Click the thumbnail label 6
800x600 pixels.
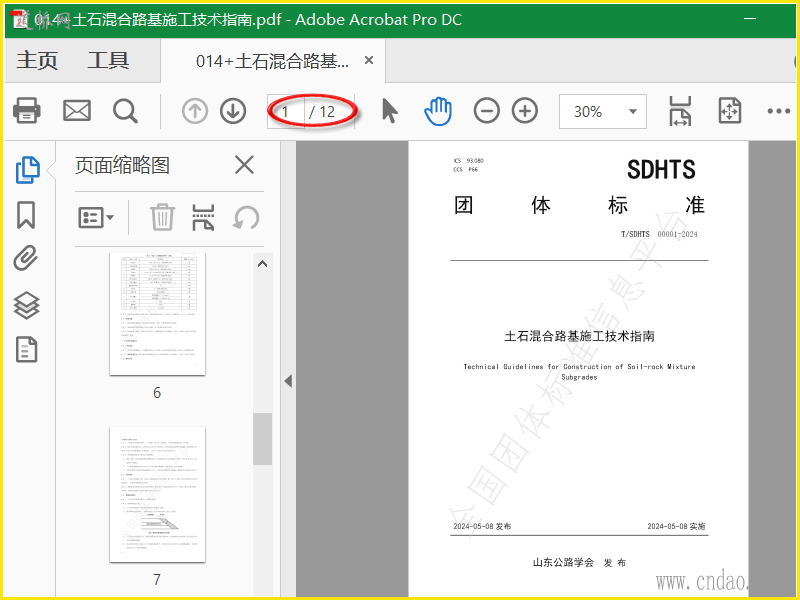(157, 392)
